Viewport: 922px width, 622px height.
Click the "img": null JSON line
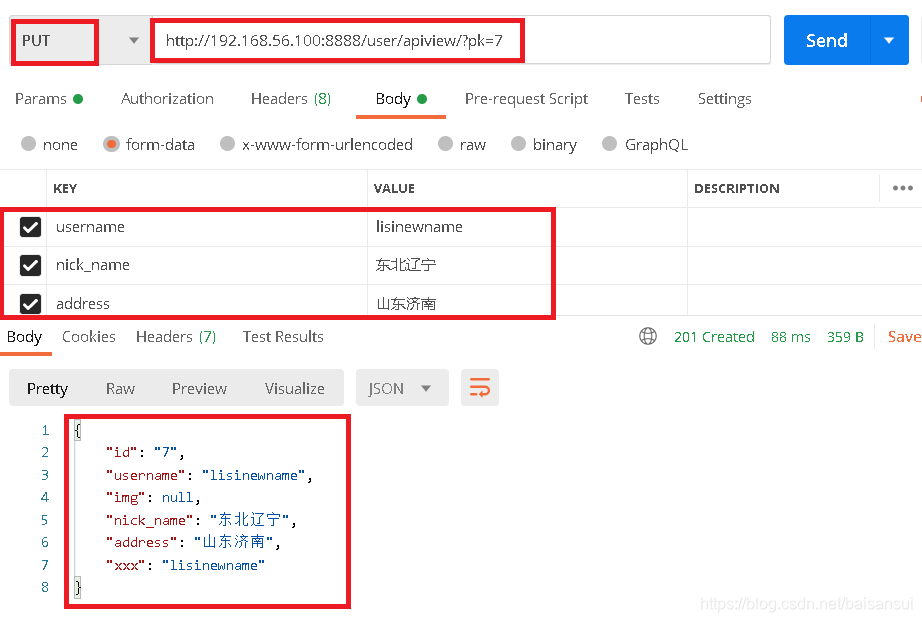click(x=153, y=497)
